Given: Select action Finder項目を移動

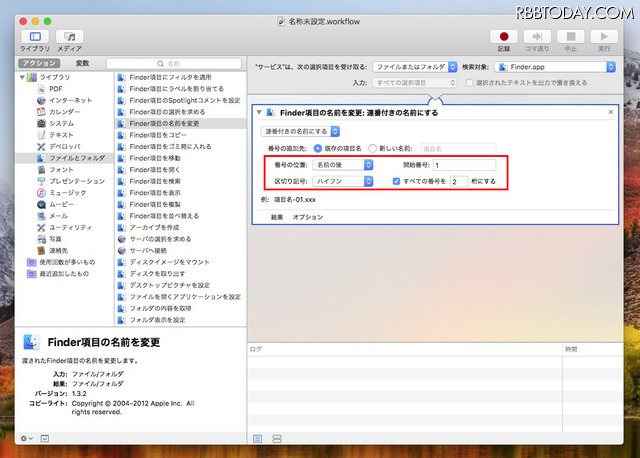Looking at the screenshot, I should [x=155, y=158].
